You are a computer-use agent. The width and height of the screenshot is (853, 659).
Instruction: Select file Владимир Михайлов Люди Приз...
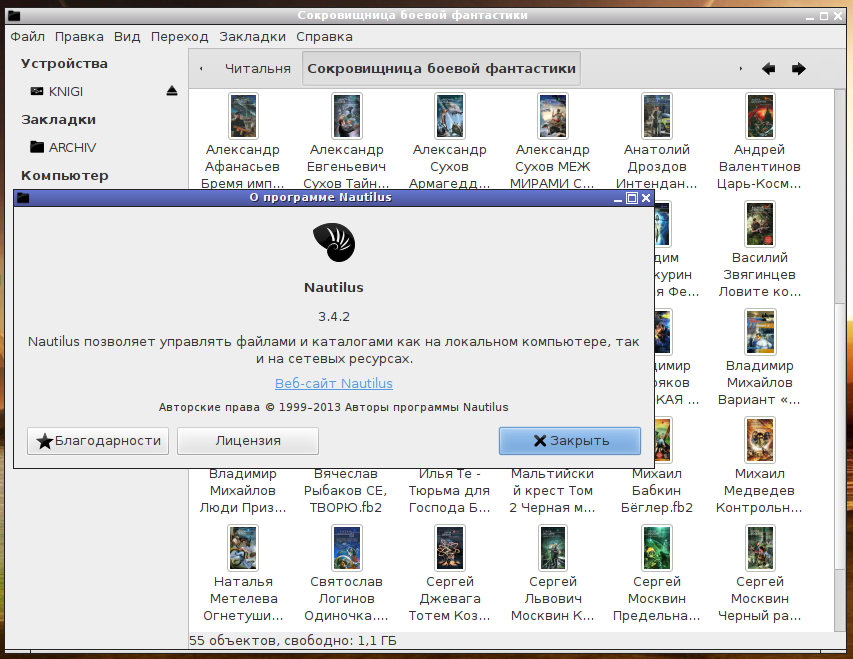pyautogui.click(x=243, y=491)
